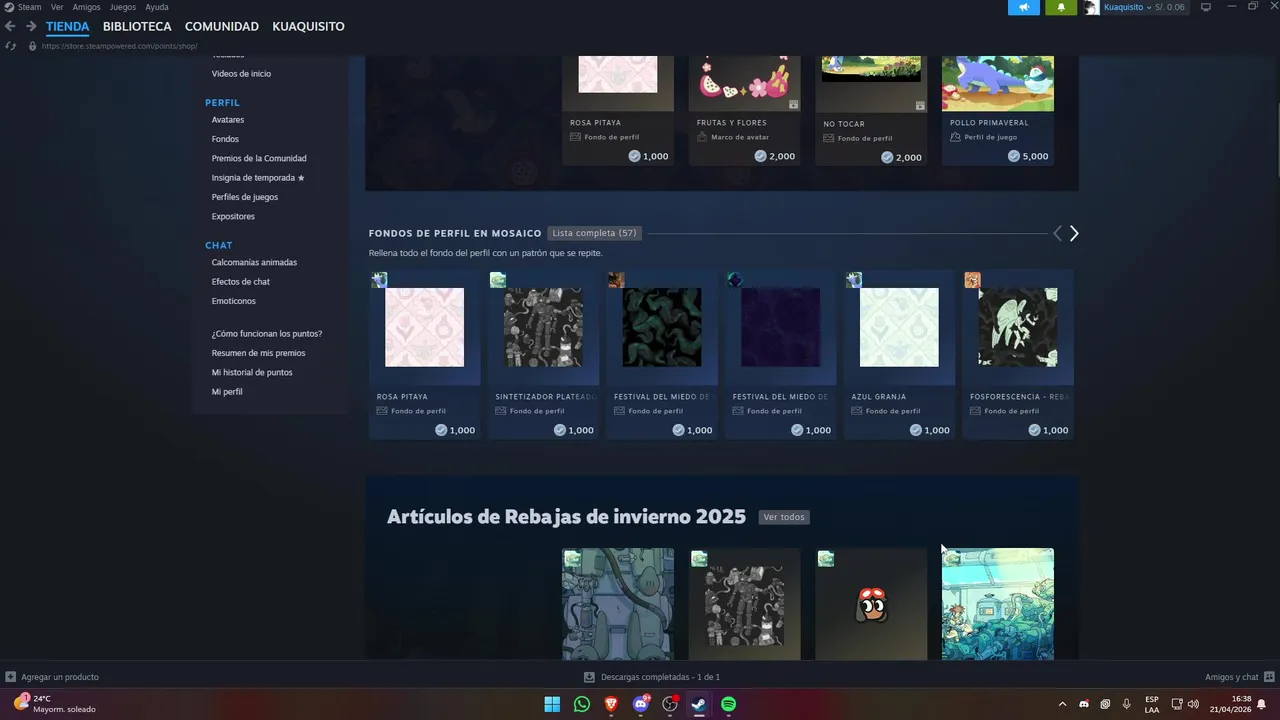Open Resumen de mis premios
1280x720 pixels.
pyautogui.click(x=259, y=353)
